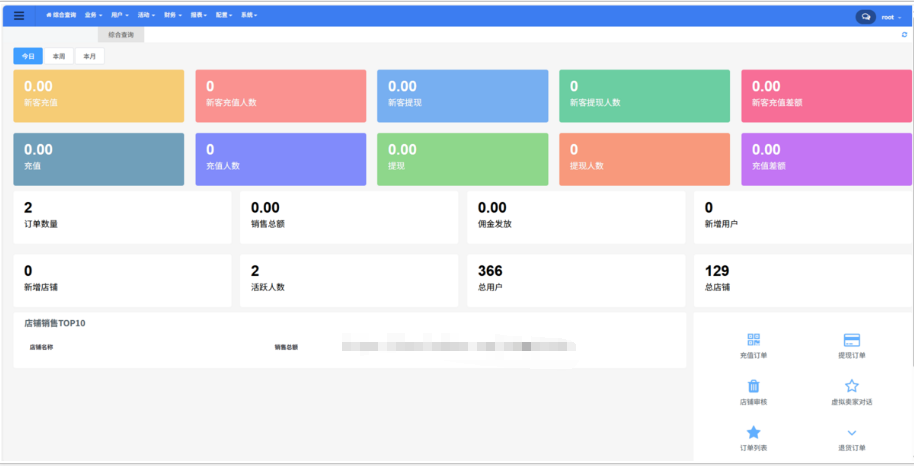Click the 总用户 366 stat card

pos(576,277)
